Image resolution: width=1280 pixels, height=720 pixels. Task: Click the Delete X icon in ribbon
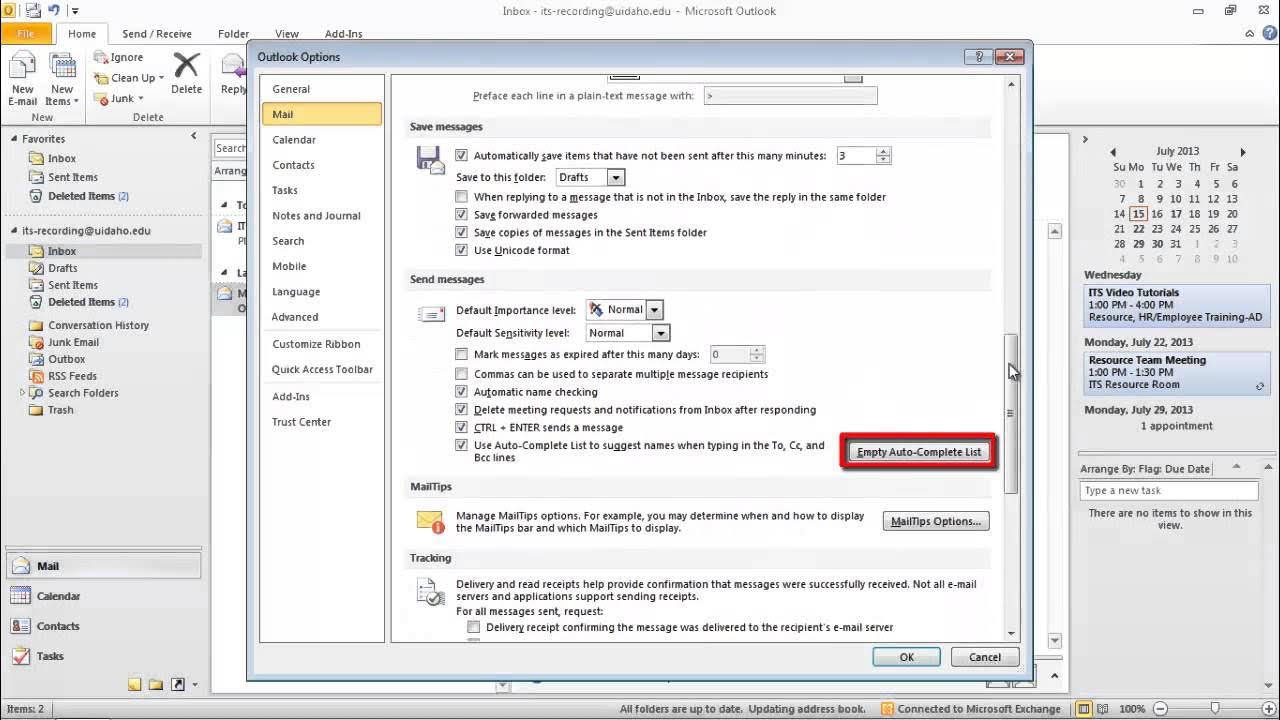point(186,74)
